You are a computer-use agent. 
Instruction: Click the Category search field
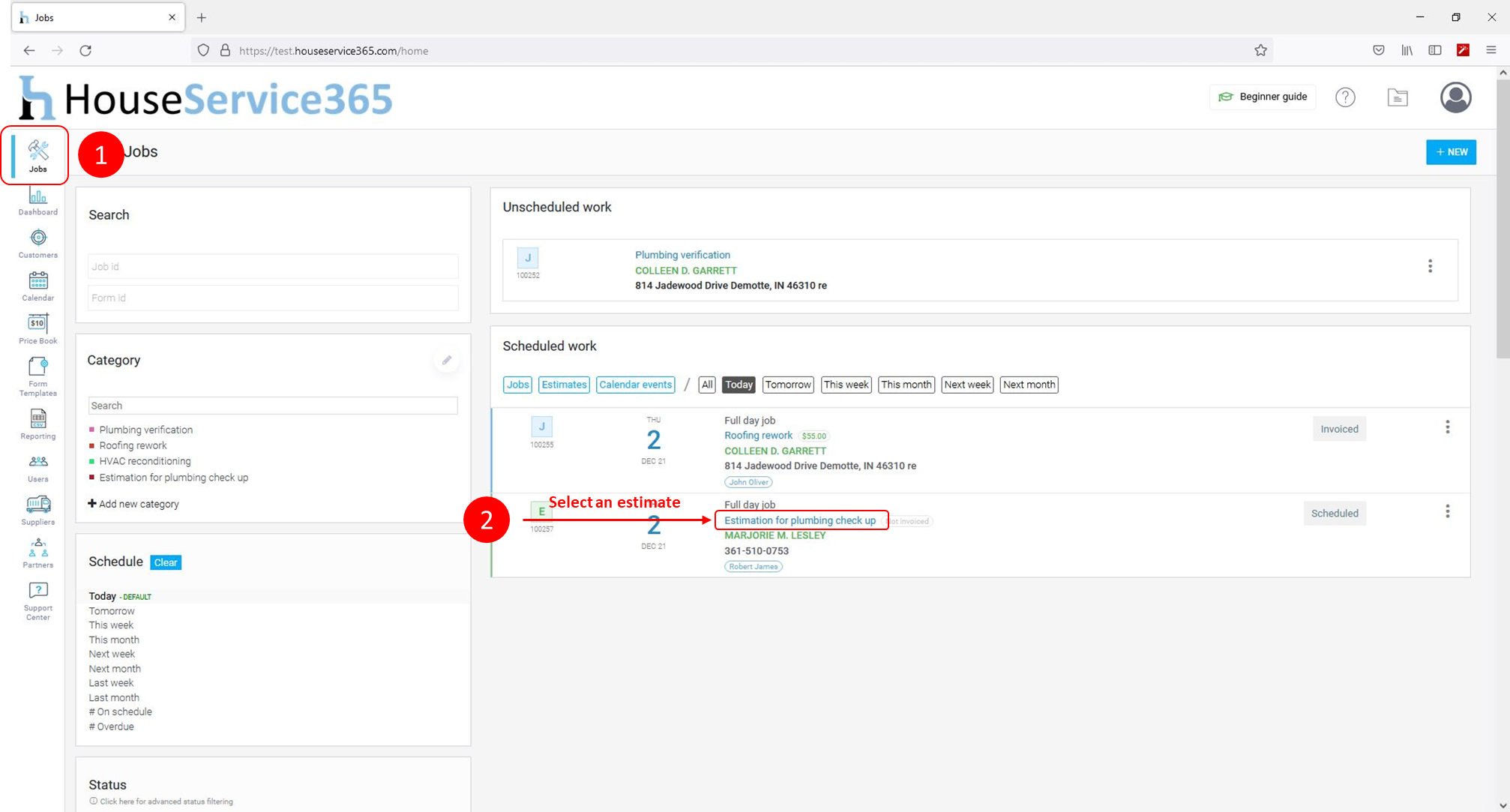273,406
